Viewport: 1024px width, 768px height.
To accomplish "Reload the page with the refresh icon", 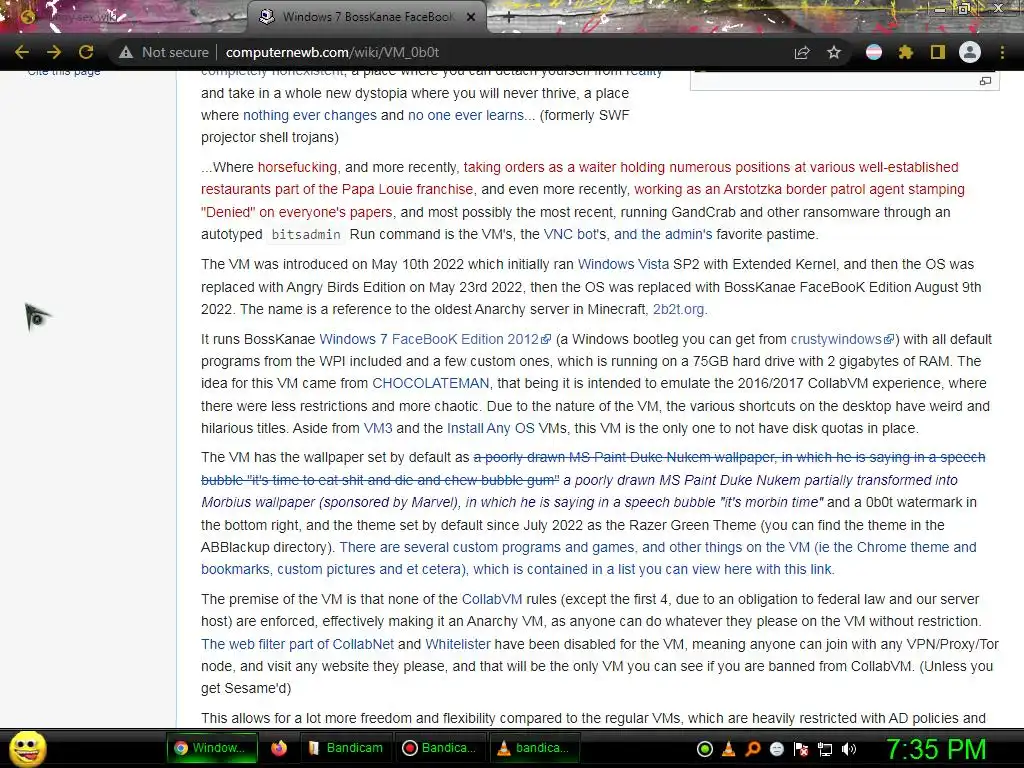I will (x=86, y=52).
